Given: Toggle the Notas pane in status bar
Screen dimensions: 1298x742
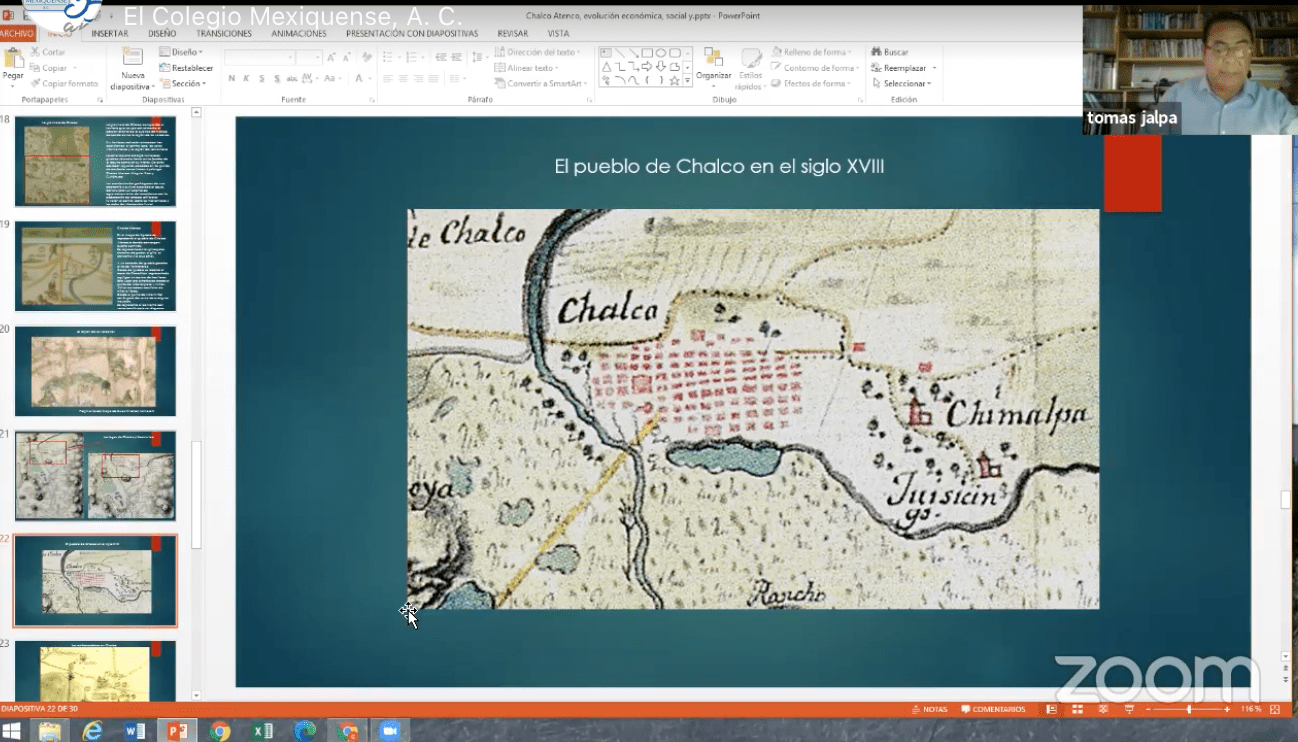Looking at the screenshot, I should click(929, 709).
